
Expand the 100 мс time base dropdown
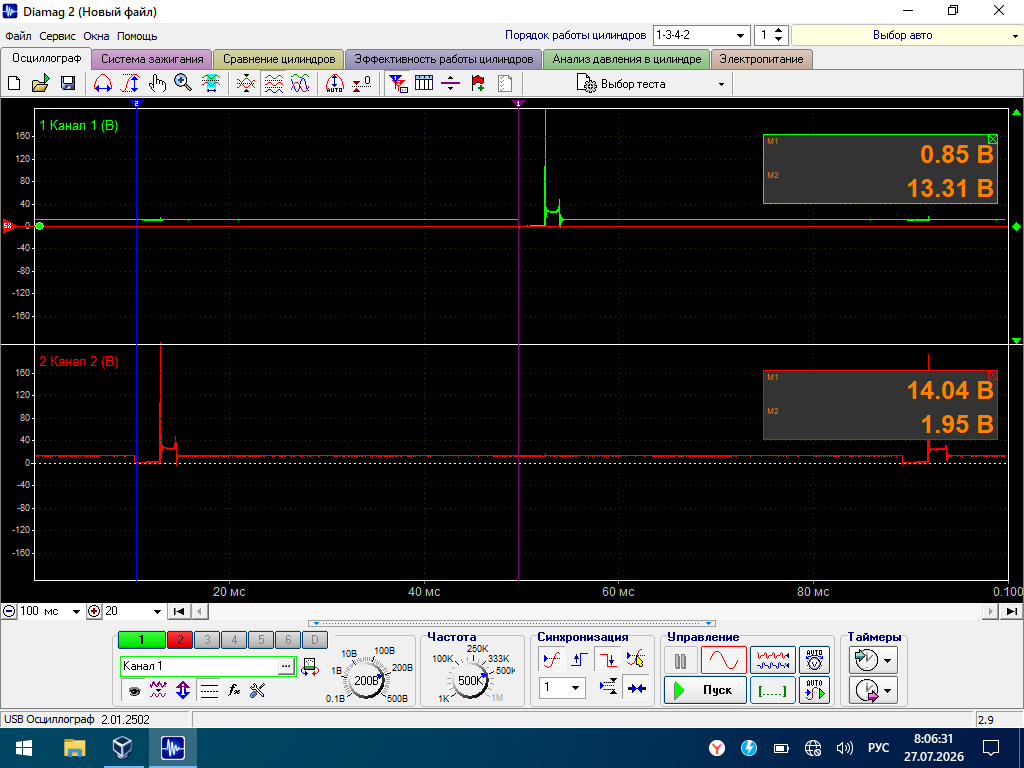pyautogui.click(x=76, y=611)
